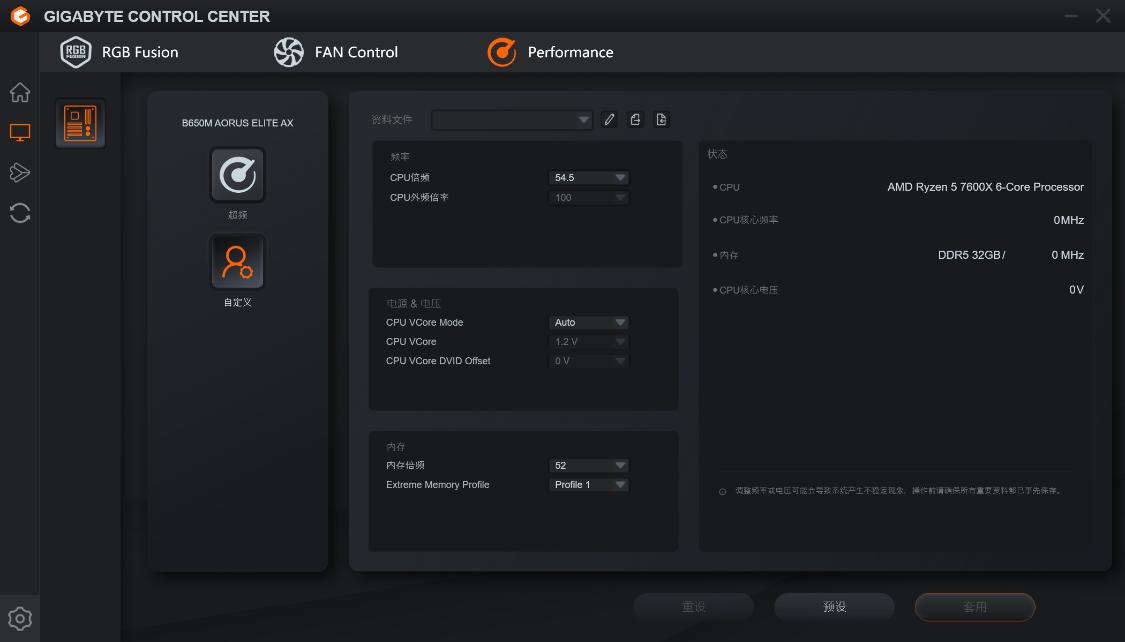The width and height of the screenshot is (1125, 642).
Task: Click the import profile icon
Action: 661,119
